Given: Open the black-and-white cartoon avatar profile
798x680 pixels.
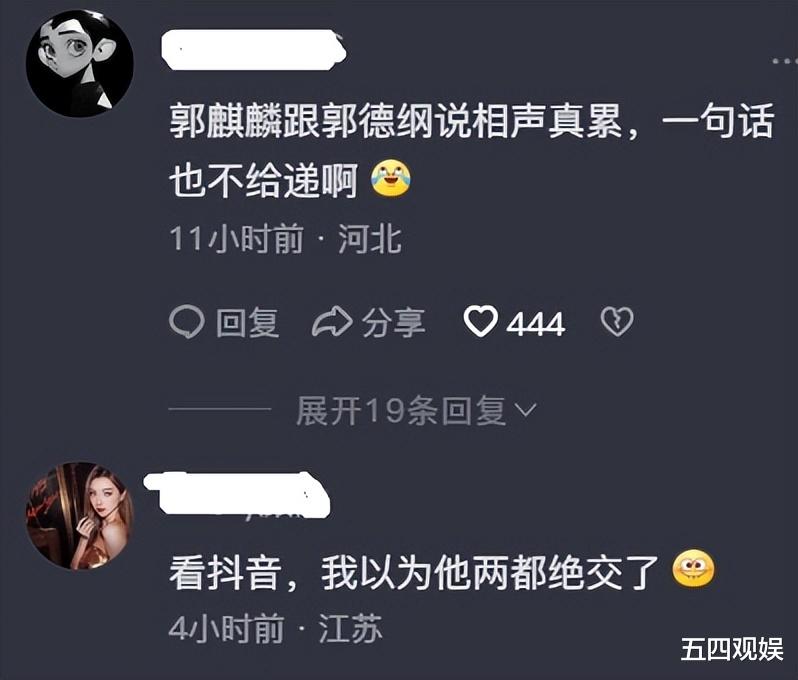Looking at the screenshot, I should coord(79,64).
